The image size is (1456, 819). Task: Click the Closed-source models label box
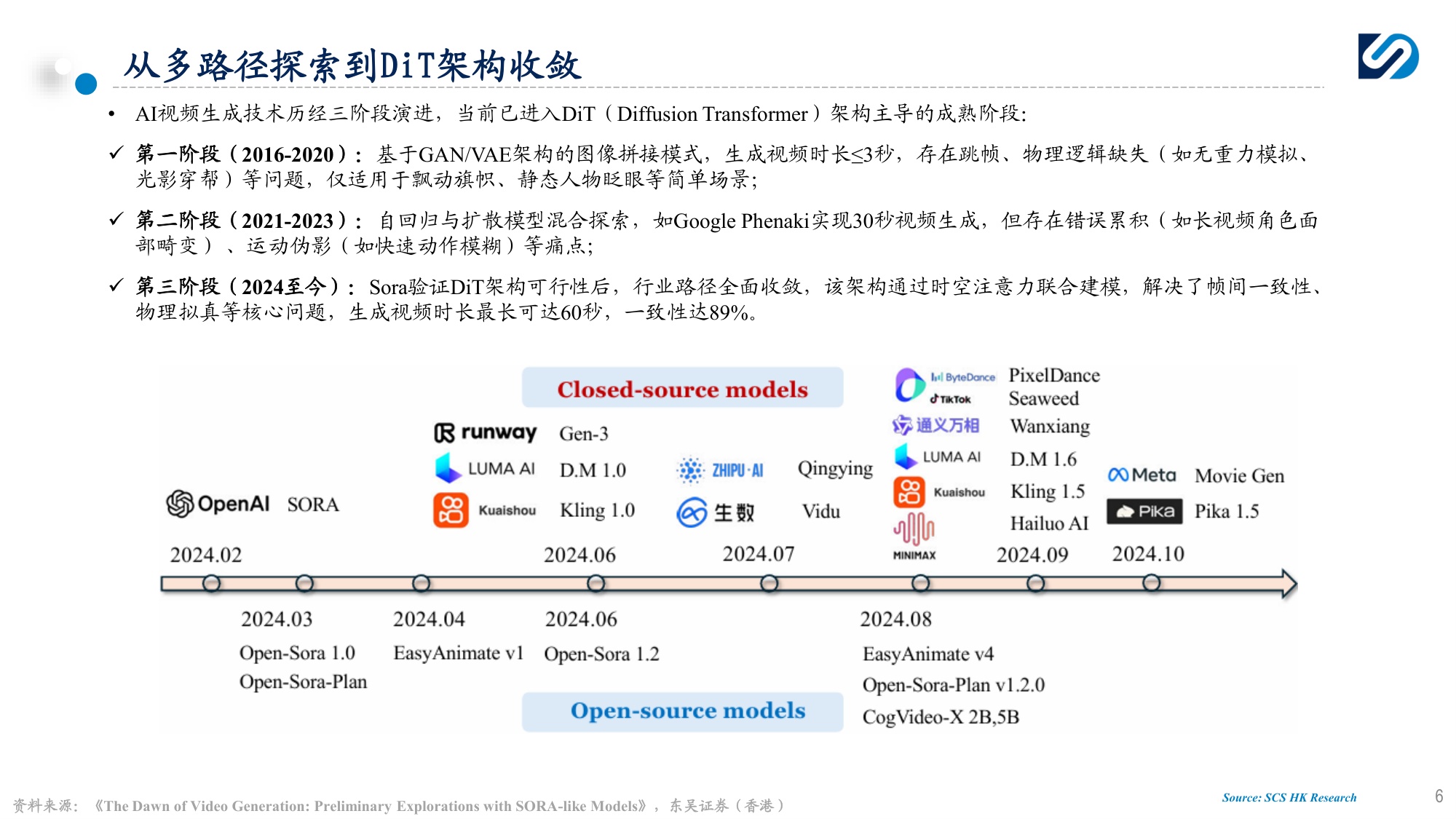tap(682, 387)
